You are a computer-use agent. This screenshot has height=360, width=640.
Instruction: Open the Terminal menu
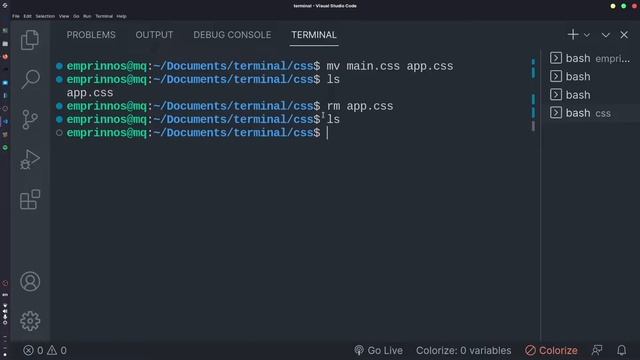[x=104, y=16]
